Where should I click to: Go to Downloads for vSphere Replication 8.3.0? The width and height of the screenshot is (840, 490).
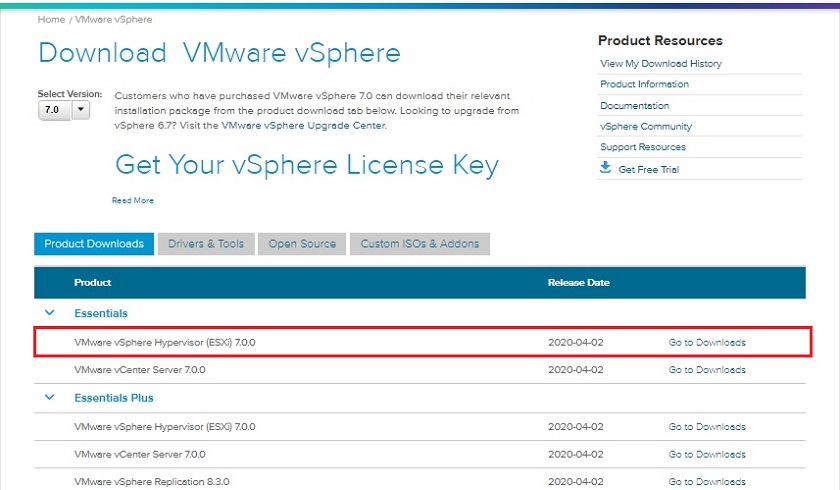click(x=707, y=481)
